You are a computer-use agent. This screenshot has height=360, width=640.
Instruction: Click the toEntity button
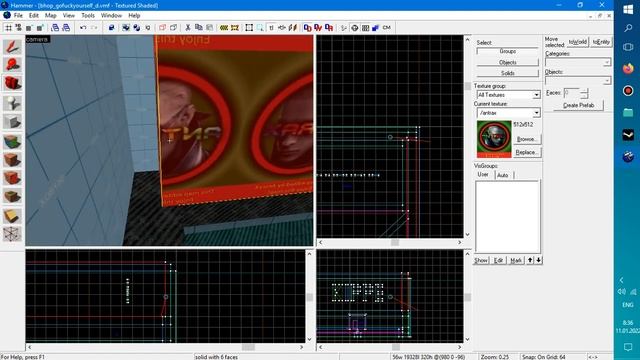click(x=601, y=42)
